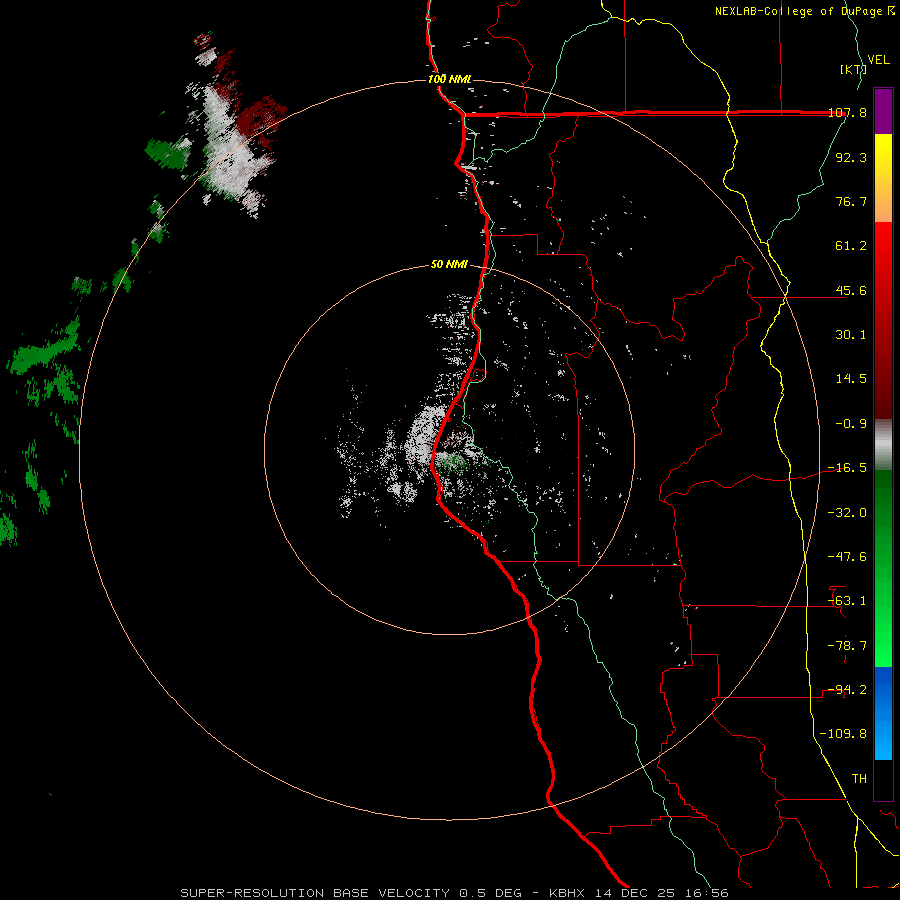Click the 50 NMI range ring label
Screen dimensions: 900x900
(x=449, y=265)
